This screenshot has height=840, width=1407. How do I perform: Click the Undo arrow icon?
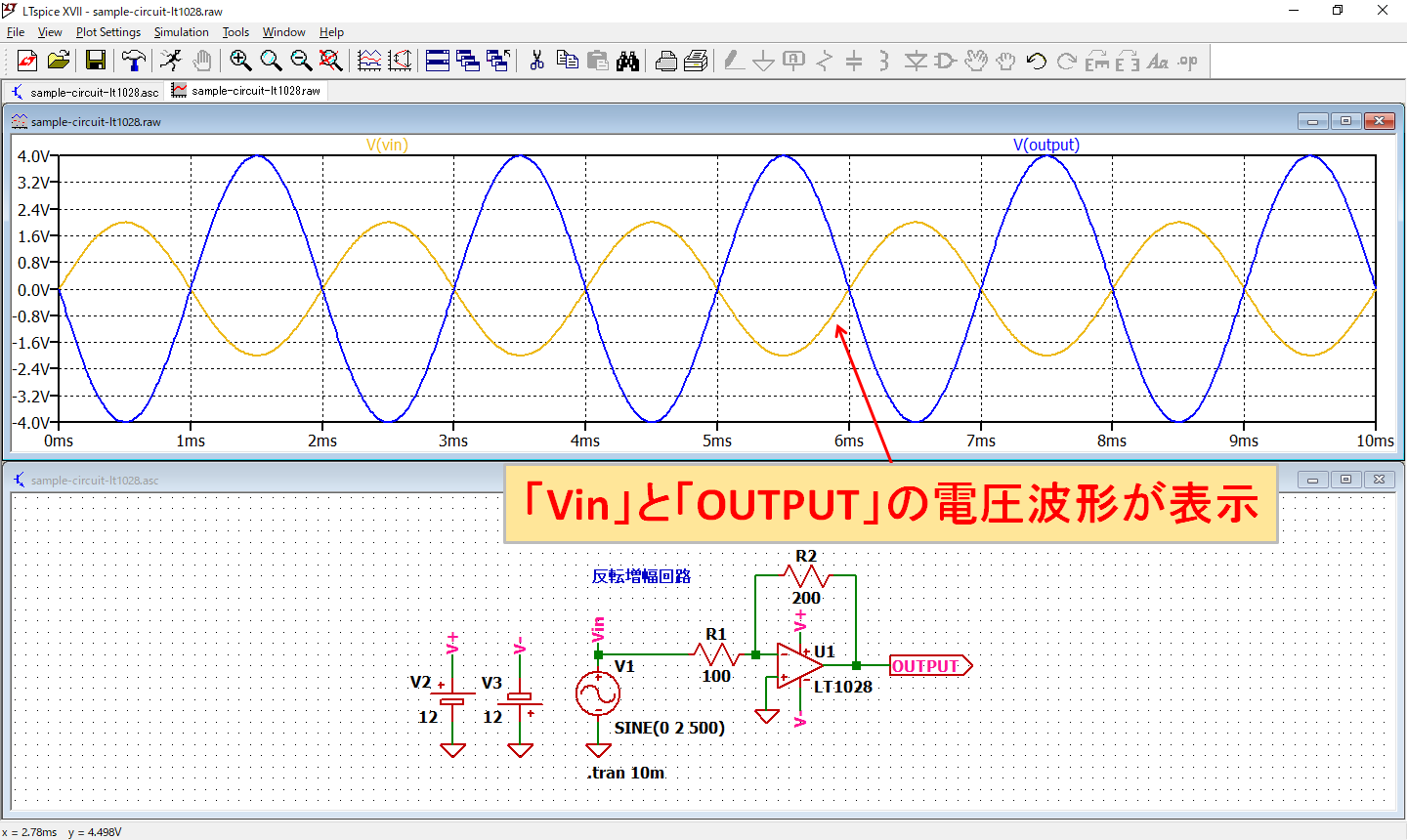tap(1036, 61)
